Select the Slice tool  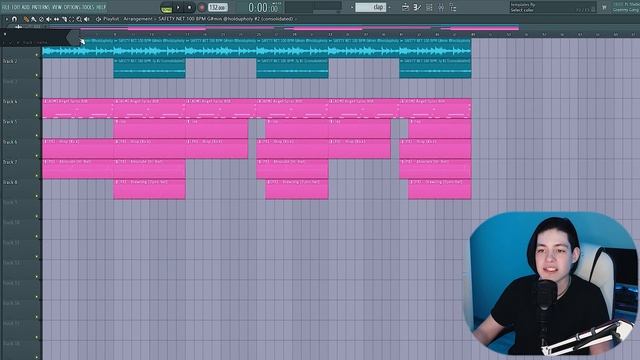64,19
